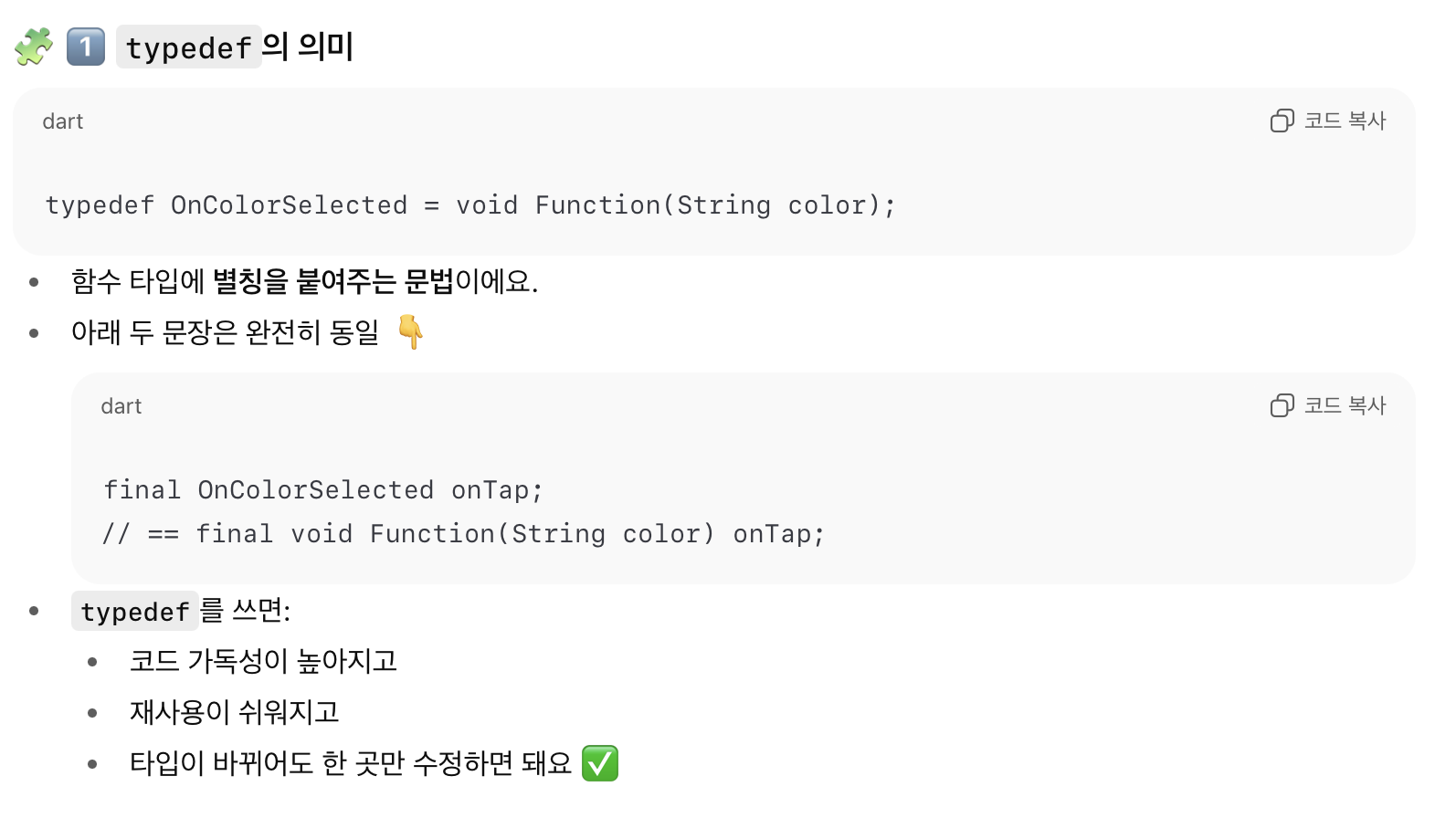Click the final OnColorSelected onTap code line
The image size is (1456, 818).
point(323,490)
